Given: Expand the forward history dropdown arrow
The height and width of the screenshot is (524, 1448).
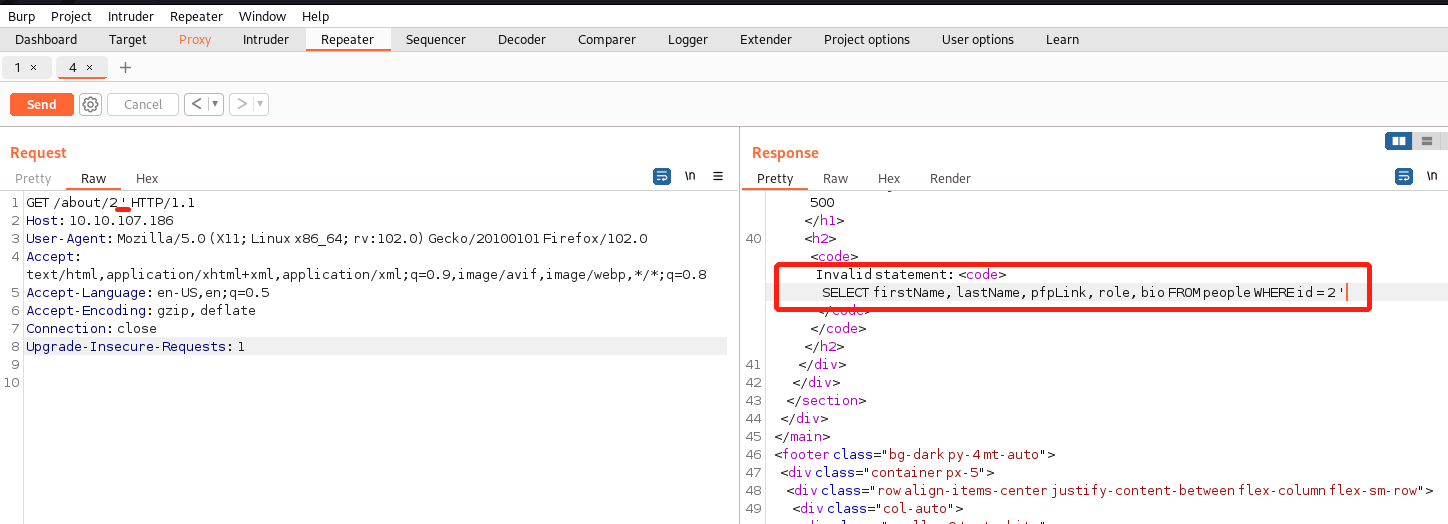Looking at the screenshot, I should [260, 104].
